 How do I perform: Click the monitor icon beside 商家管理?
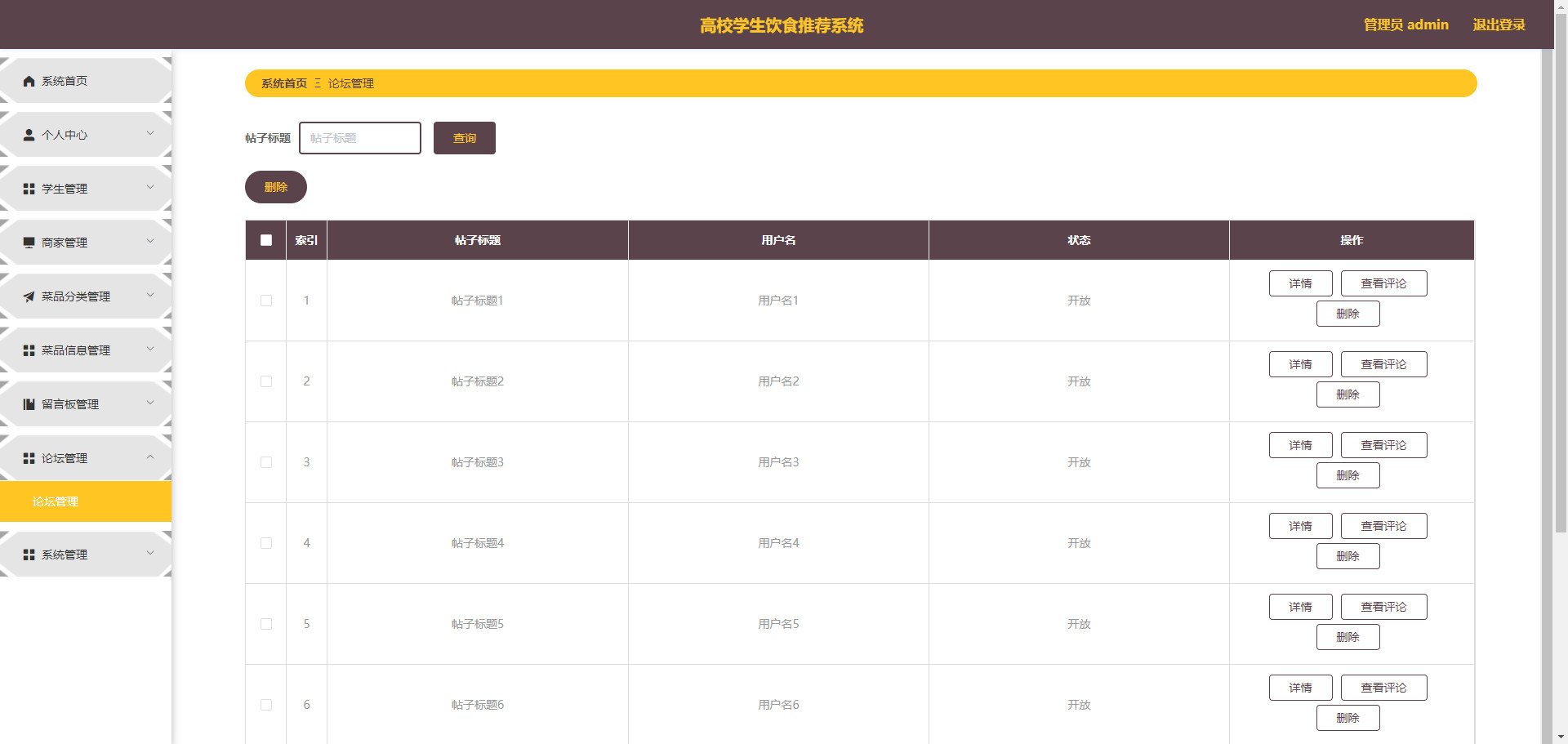tap(29, 243)
